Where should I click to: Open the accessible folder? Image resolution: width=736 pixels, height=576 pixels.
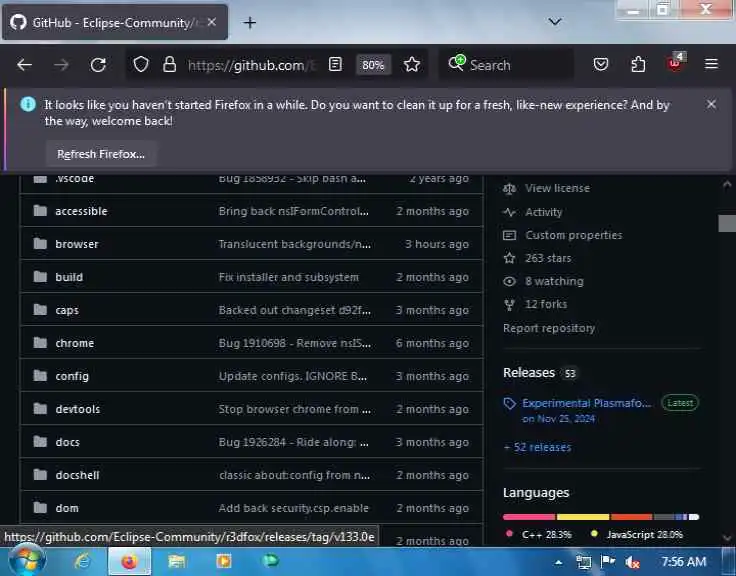pyautogui.click(x=81, y=211)
